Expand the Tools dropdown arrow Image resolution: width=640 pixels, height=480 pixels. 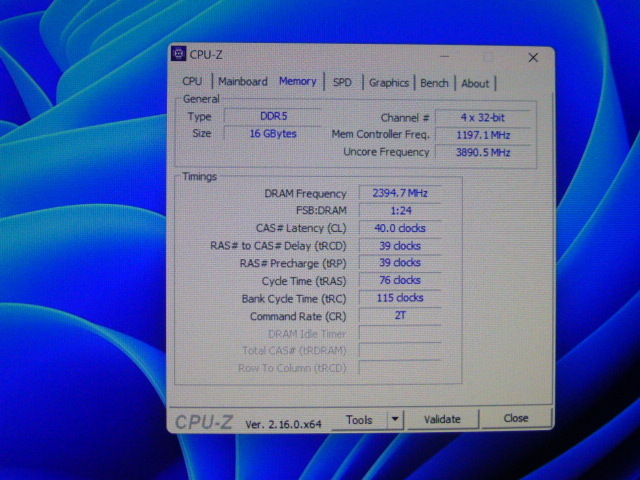coord(395,419)
